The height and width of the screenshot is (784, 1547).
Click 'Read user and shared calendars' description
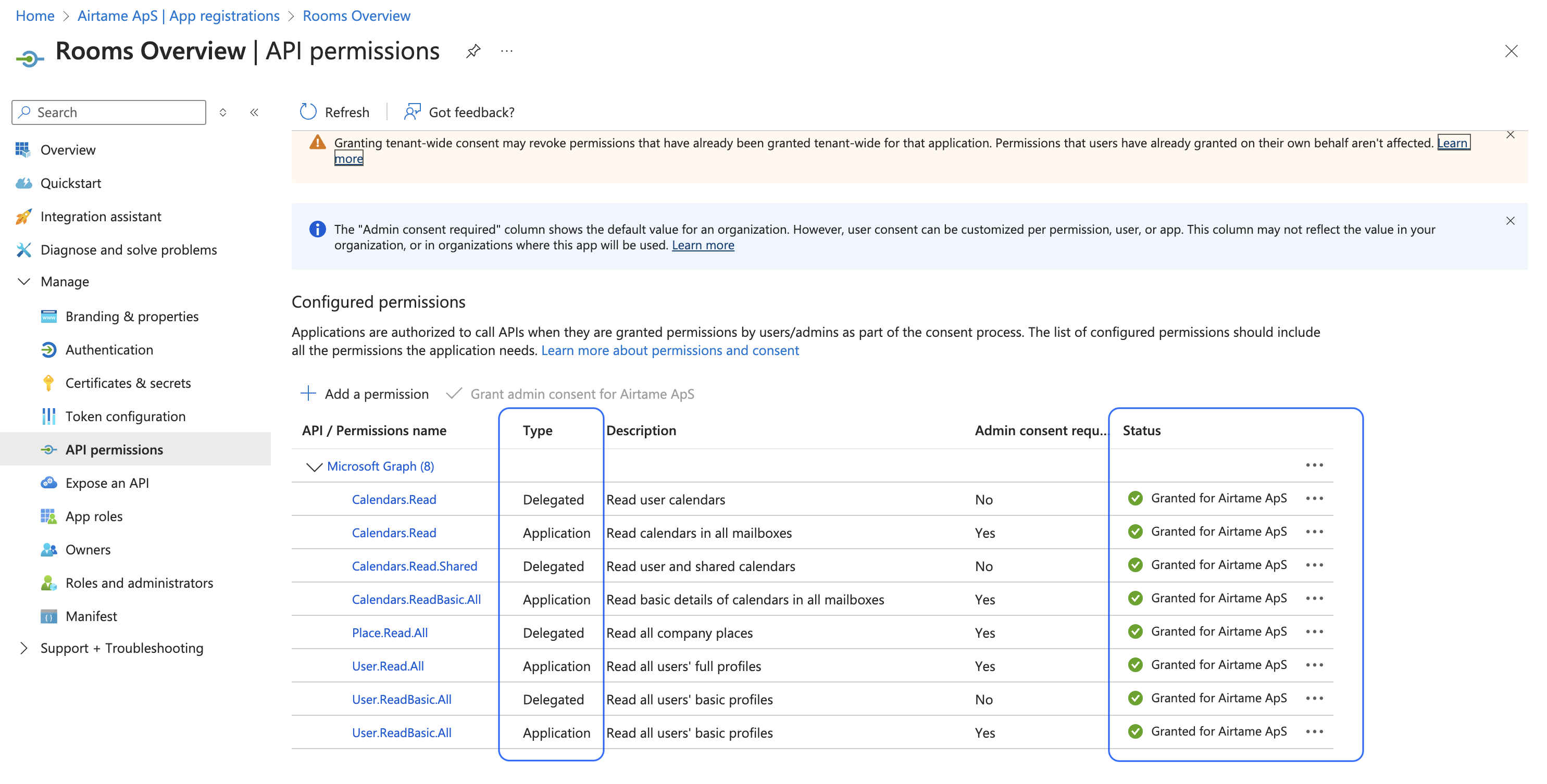tap(700, 566)
